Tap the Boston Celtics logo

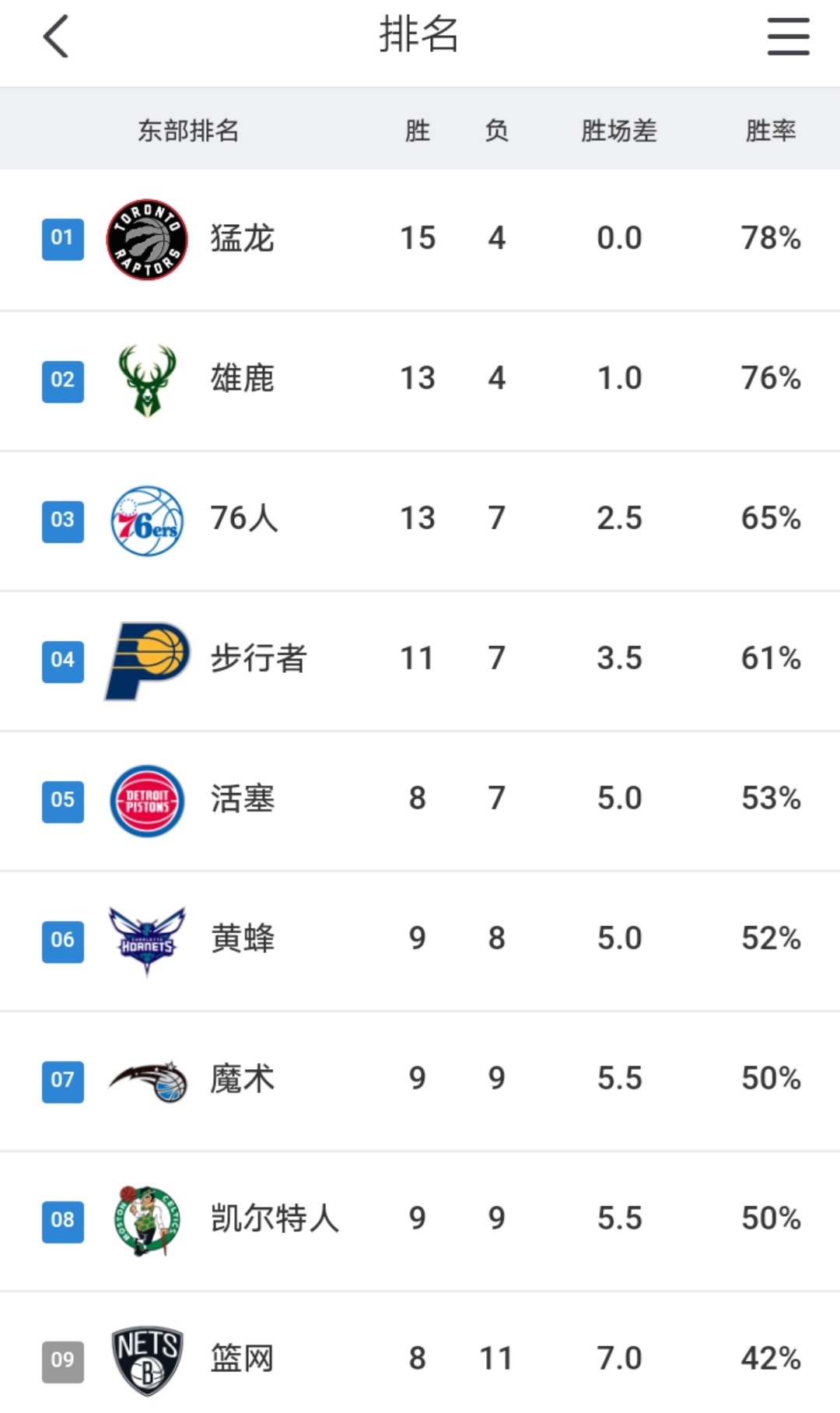[147, 1220]
